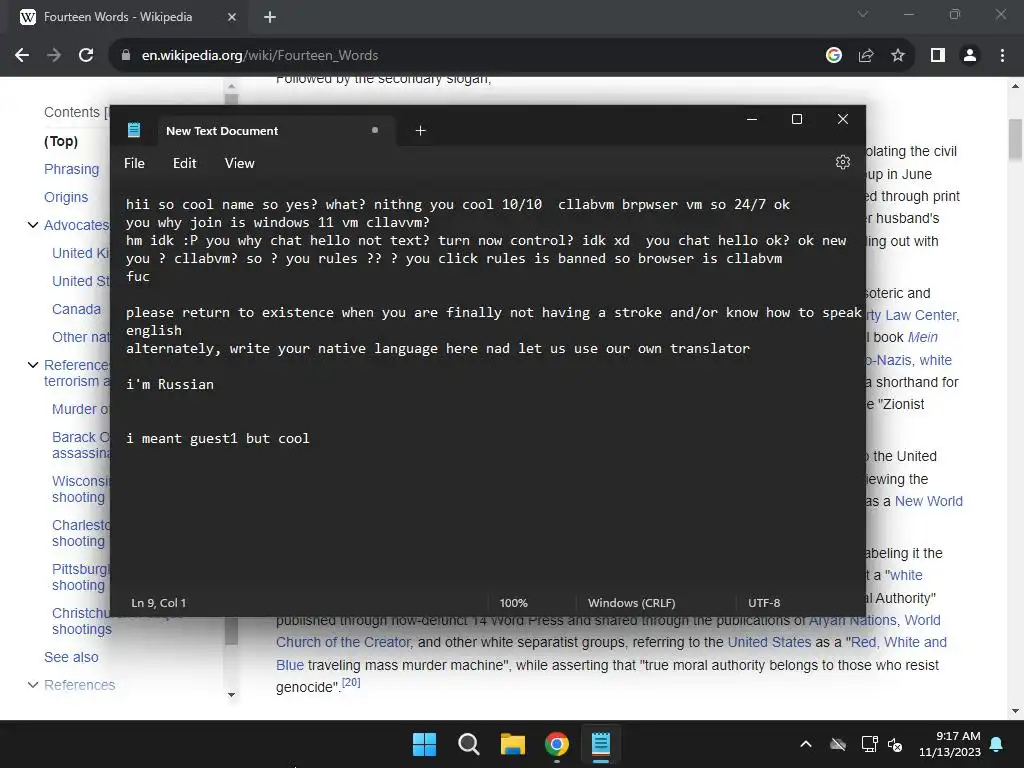Maximize the Notepad window

tap(797, 119)
